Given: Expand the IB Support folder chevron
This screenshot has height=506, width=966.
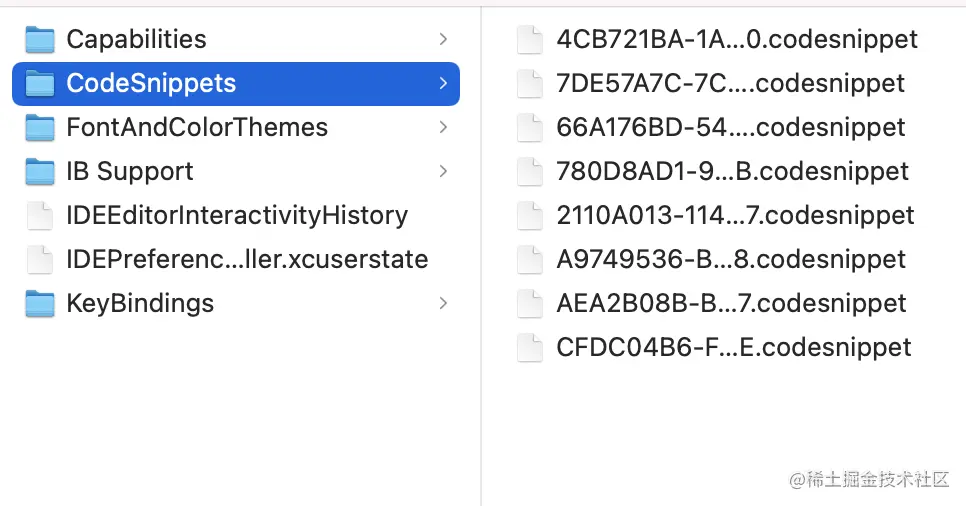Looking at the screenshot, I should pyautogui.click(x=443, y=172).
